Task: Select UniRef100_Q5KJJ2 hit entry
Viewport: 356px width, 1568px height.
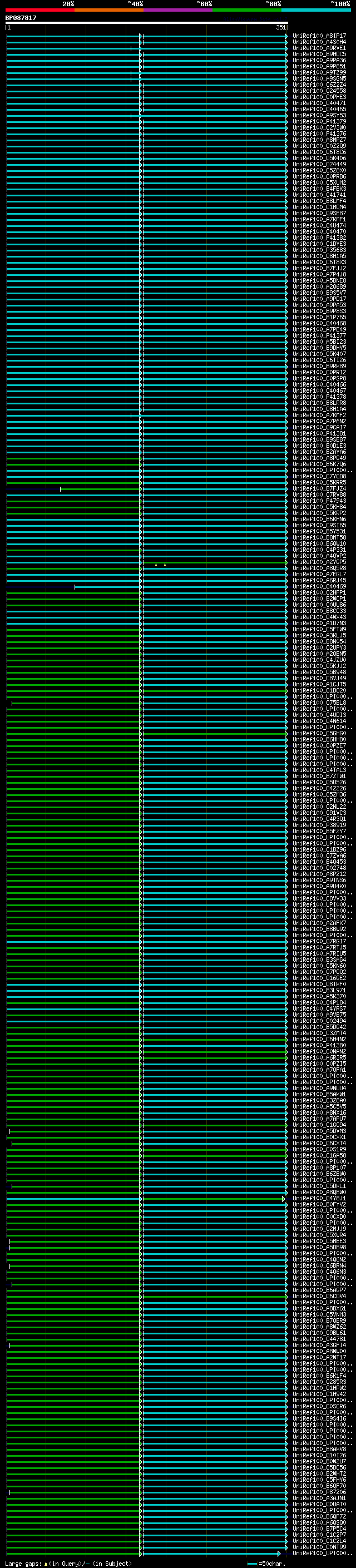Action: click(319, 666)
